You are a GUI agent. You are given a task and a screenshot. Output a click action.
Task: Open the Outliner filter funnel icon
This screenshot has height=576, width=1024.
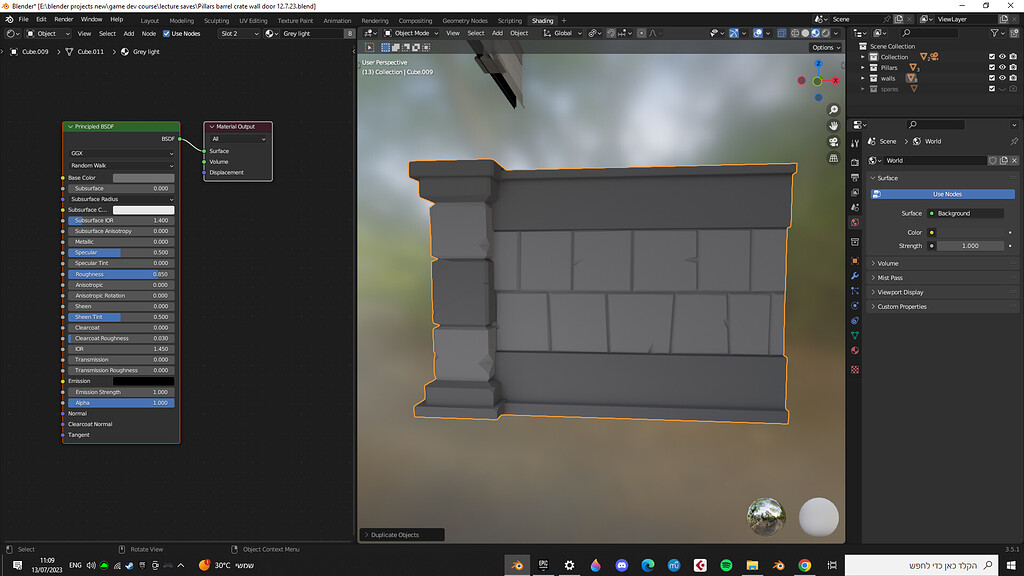pos(996,33)
